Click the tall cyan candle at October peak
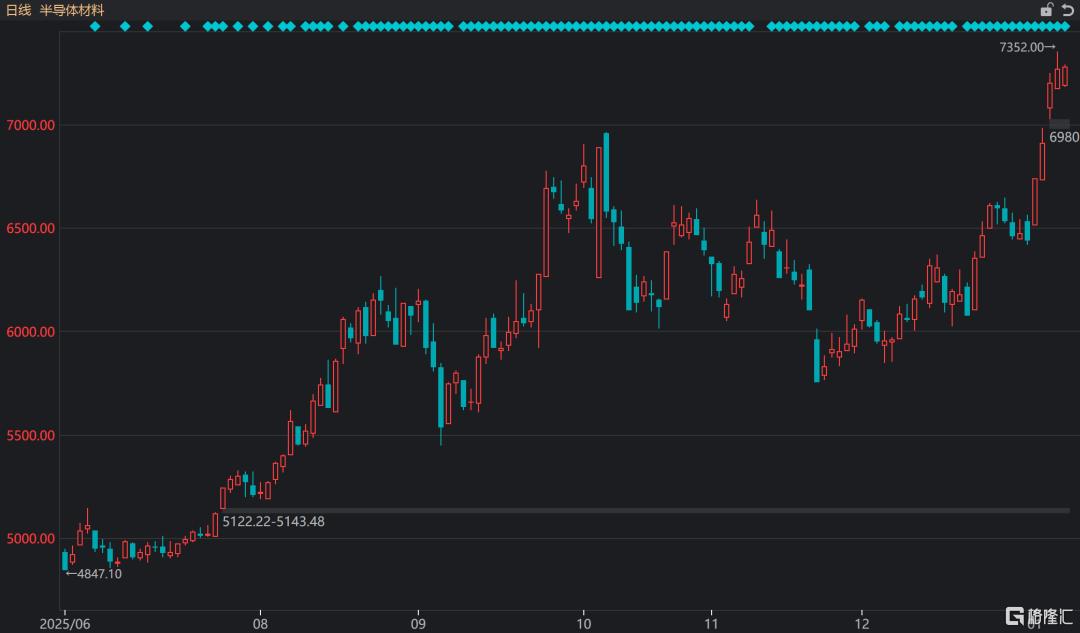The height and width of the screenshot is (633, 1080). pyautogui.click(x=606, y=172)
